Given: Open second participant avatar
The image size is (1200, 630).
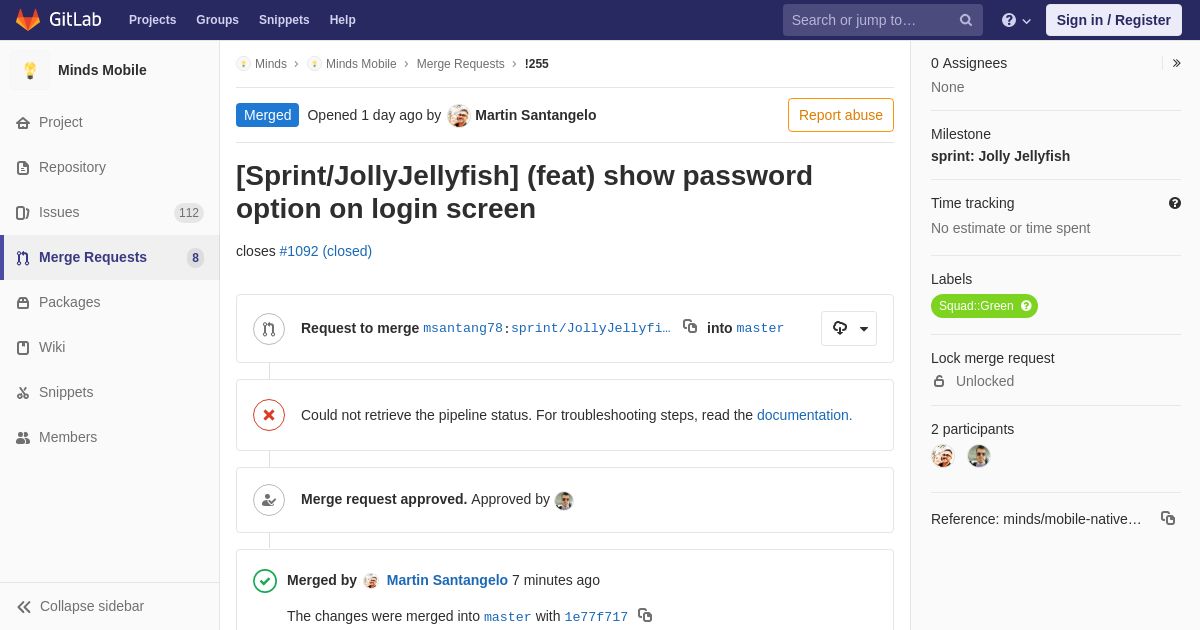Looking at the screenshot, I should tap(979, 456).
